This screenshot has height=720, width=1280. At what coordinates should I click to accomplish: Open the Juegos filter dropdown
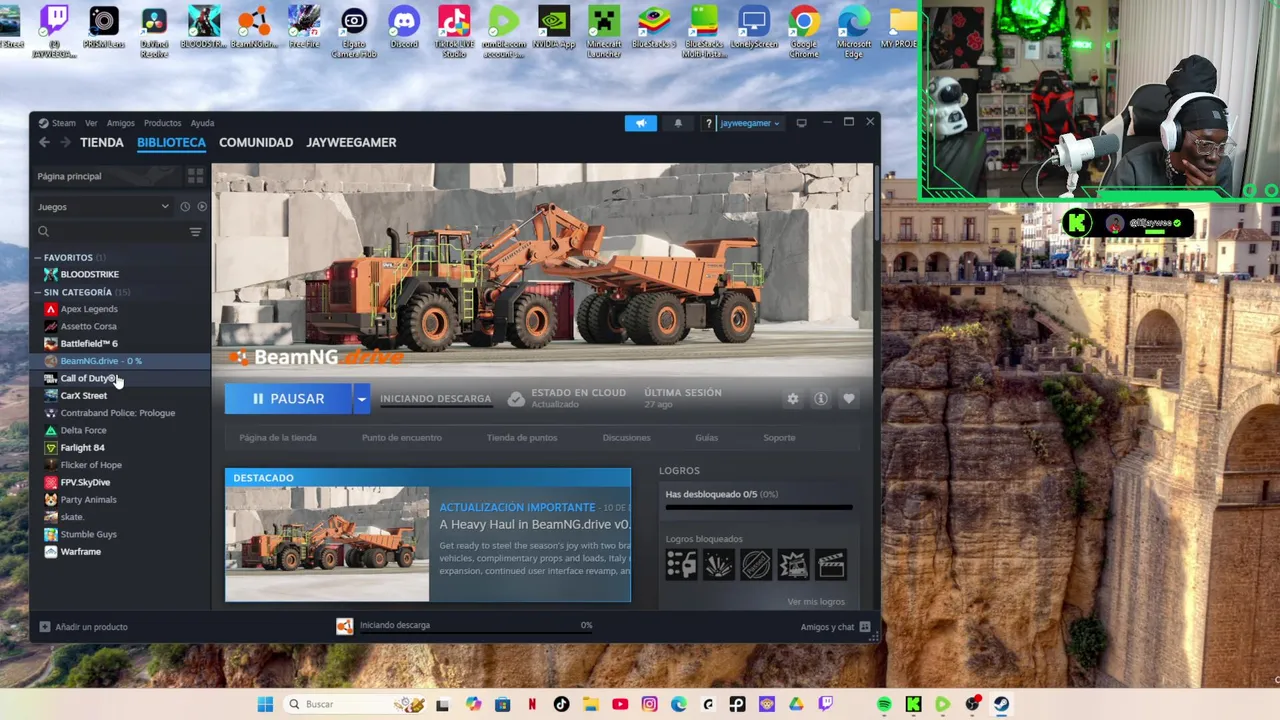(103, 207)
